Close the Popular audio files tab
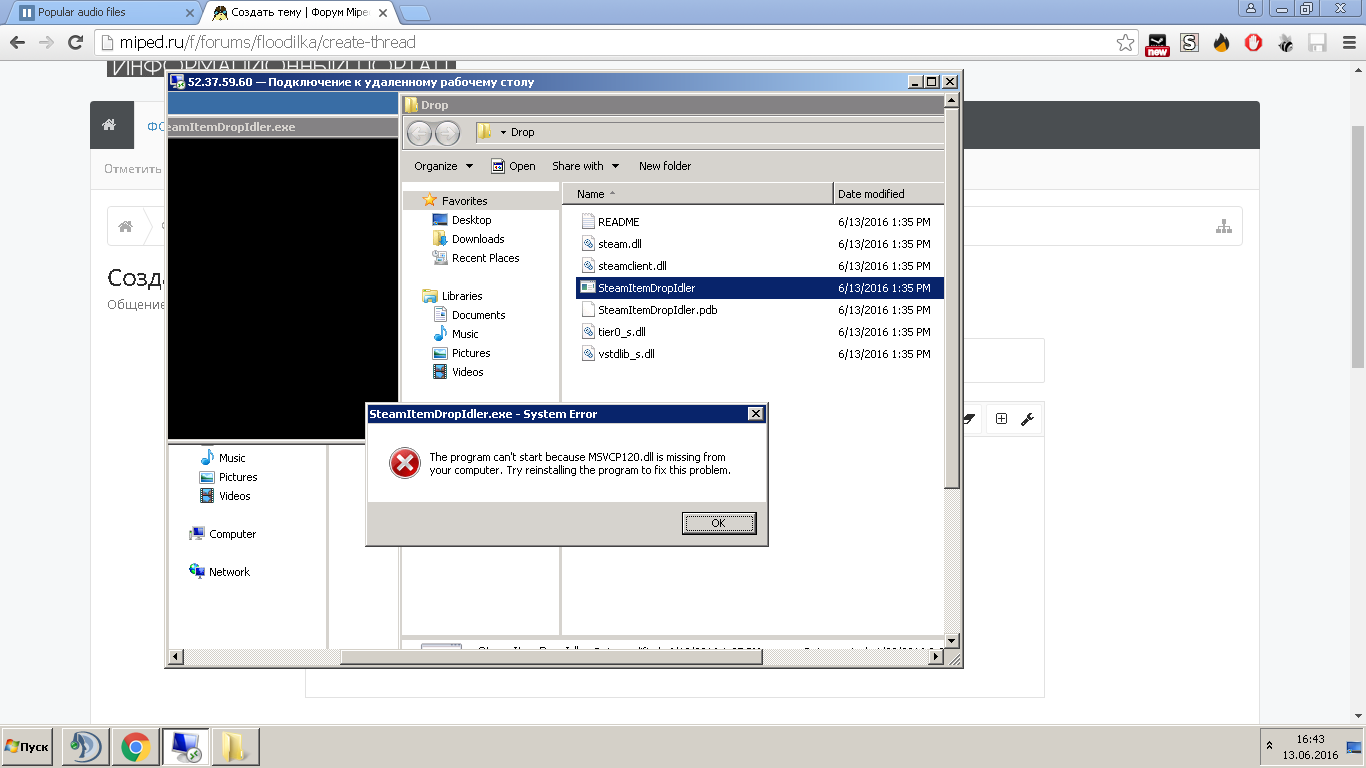This screenshot has width=1366, height=768. point(190,13)
